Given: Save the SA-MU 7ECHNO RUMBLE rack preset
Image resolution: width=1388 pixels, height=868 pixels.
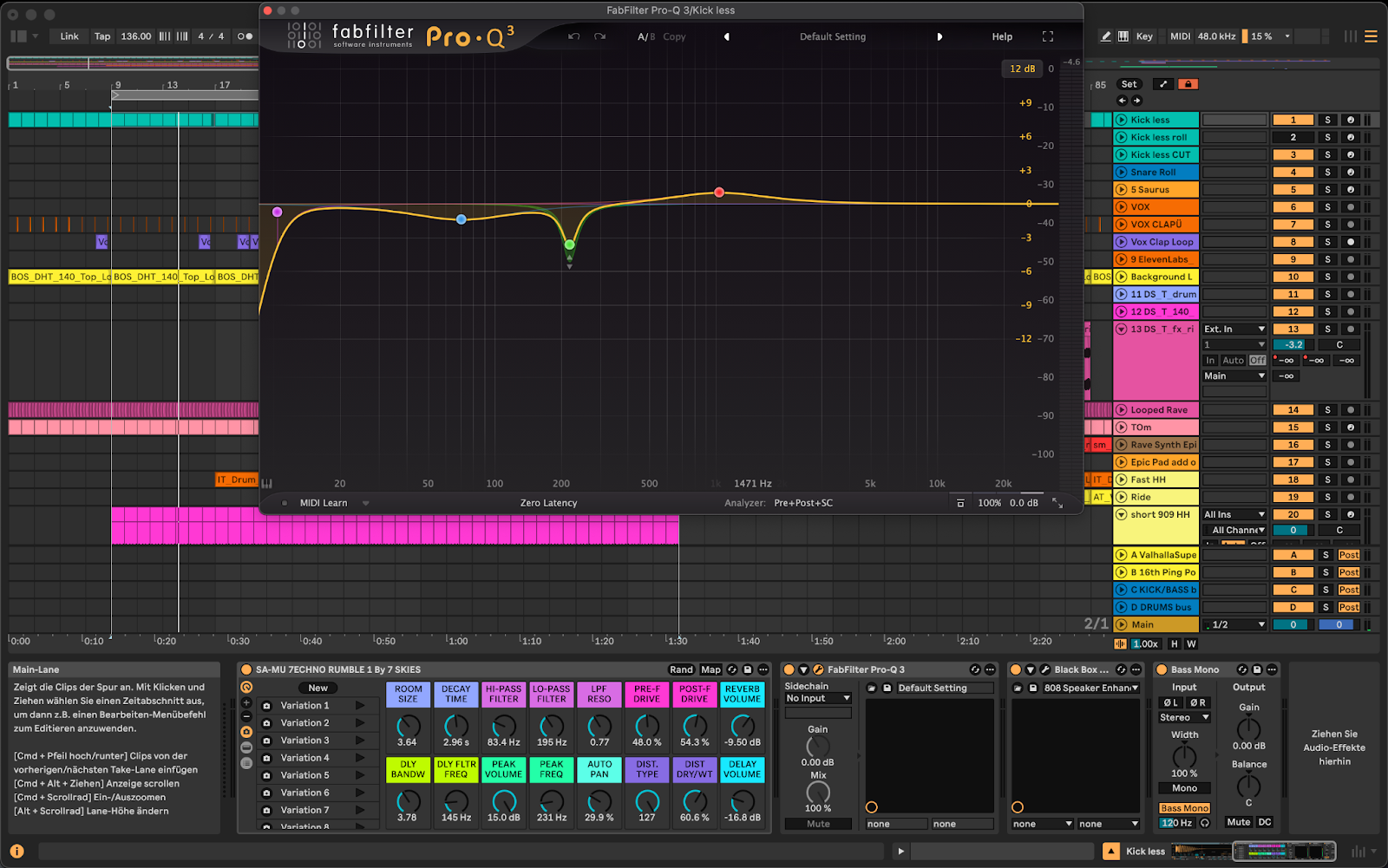Looking at the screenshot, I should pos(748,669).
